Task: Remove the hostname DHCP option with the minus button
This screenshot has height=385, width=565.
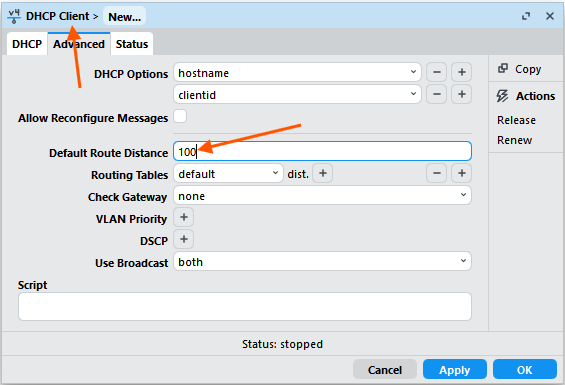Action: click(436, 72)
